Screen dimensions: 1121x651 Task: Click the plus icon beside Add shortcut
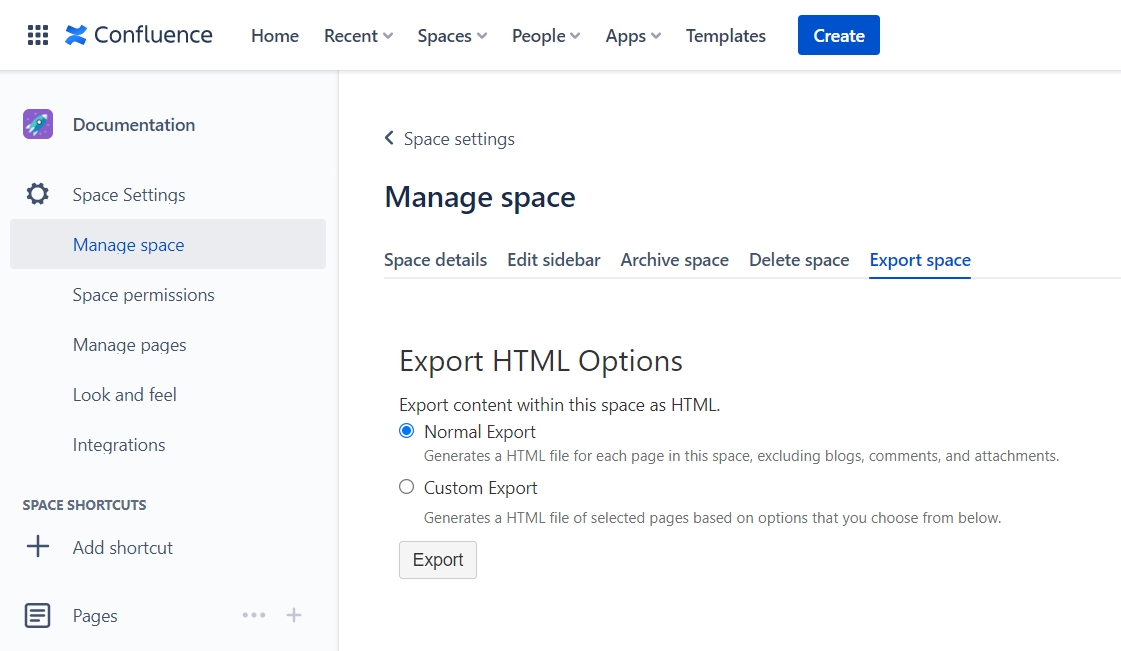click(37, 547)
